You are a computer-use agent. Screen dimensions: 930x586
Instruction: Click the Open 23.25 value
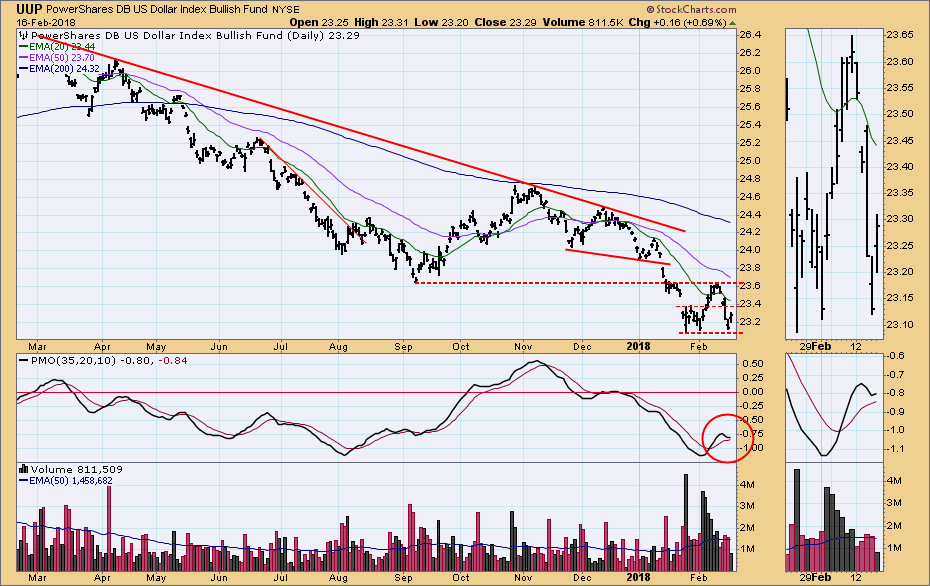pos(319,23)
